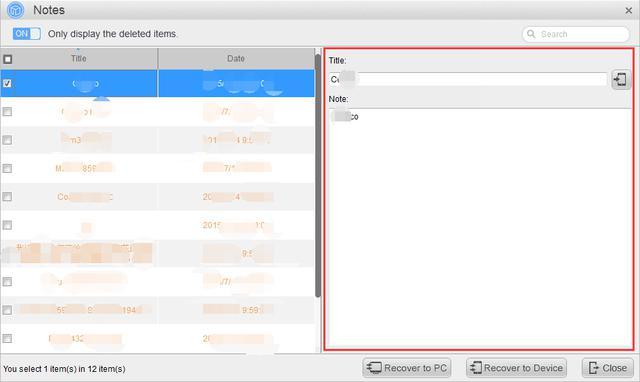Click the Close button at bottom
The height and width of the screenshot is (382, 640).
pyautogui.click(x=608, y=368)
